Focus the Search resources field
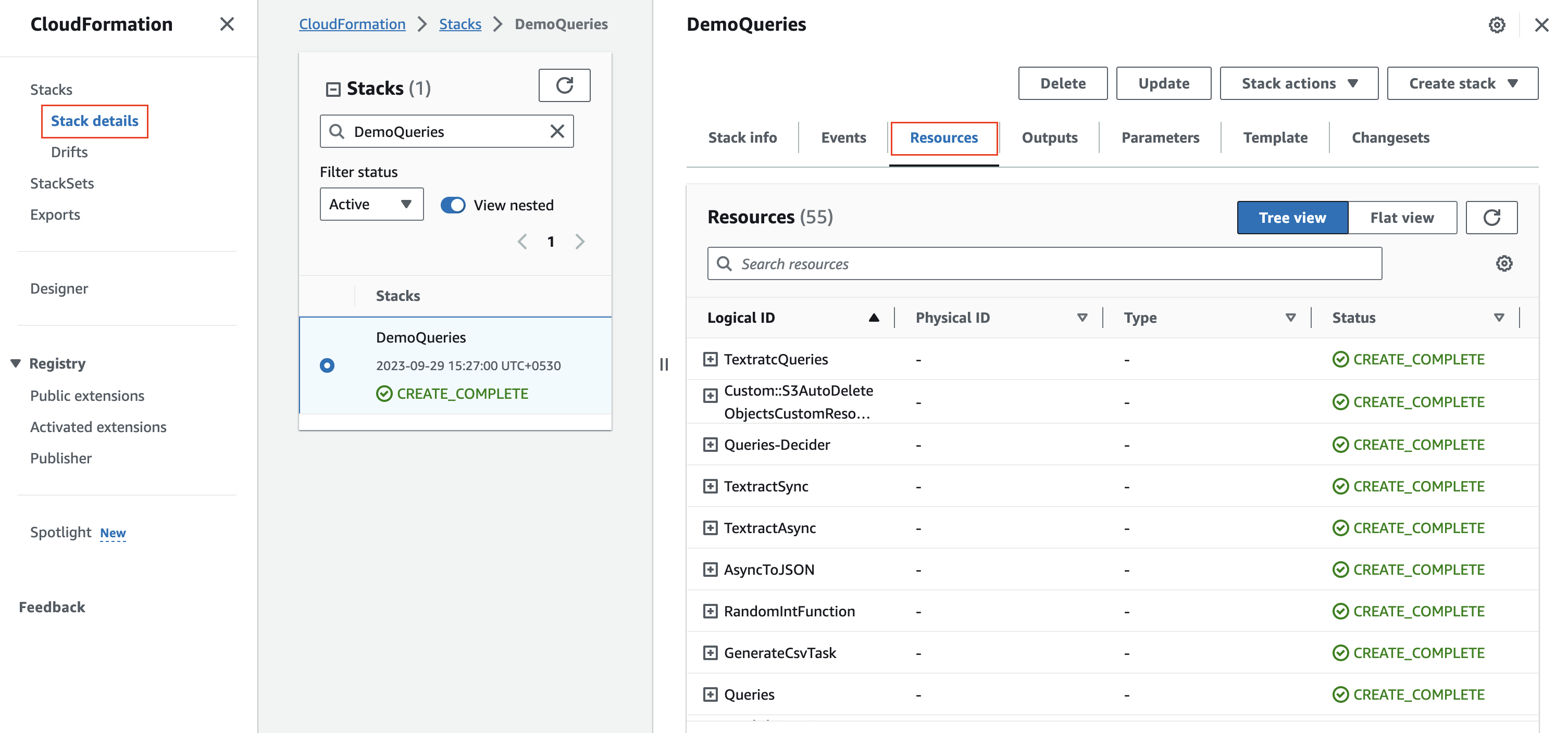Image resolution: width=1568 pixels, height=733 pixels. (x=1044, y=263)
